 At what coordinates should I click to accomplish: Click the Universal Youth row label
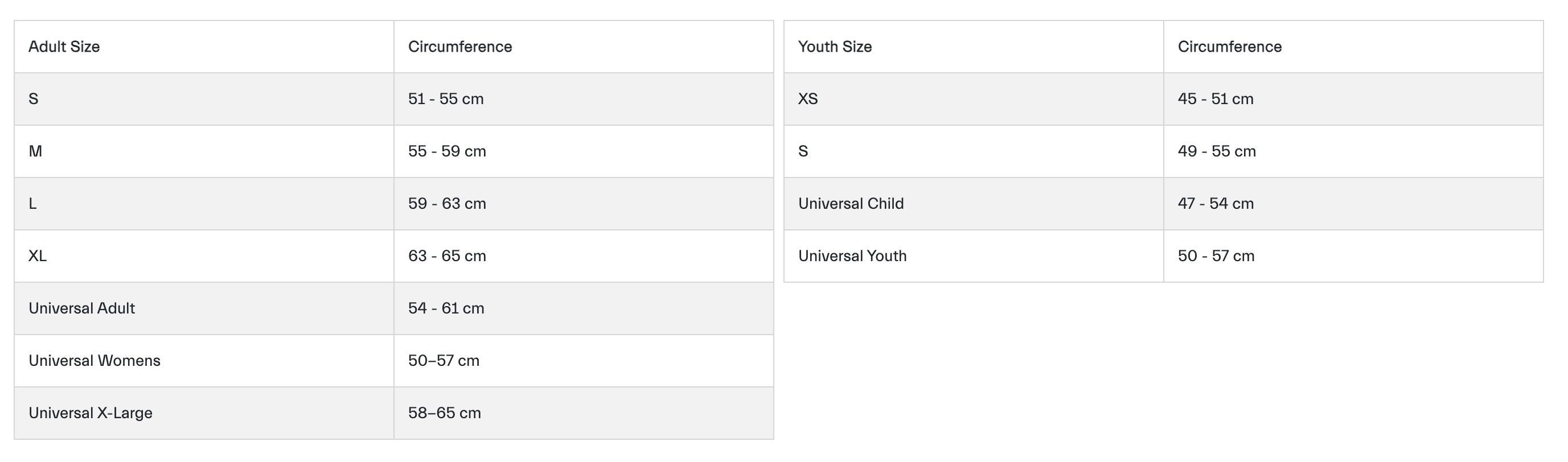[x=852, y=256]
